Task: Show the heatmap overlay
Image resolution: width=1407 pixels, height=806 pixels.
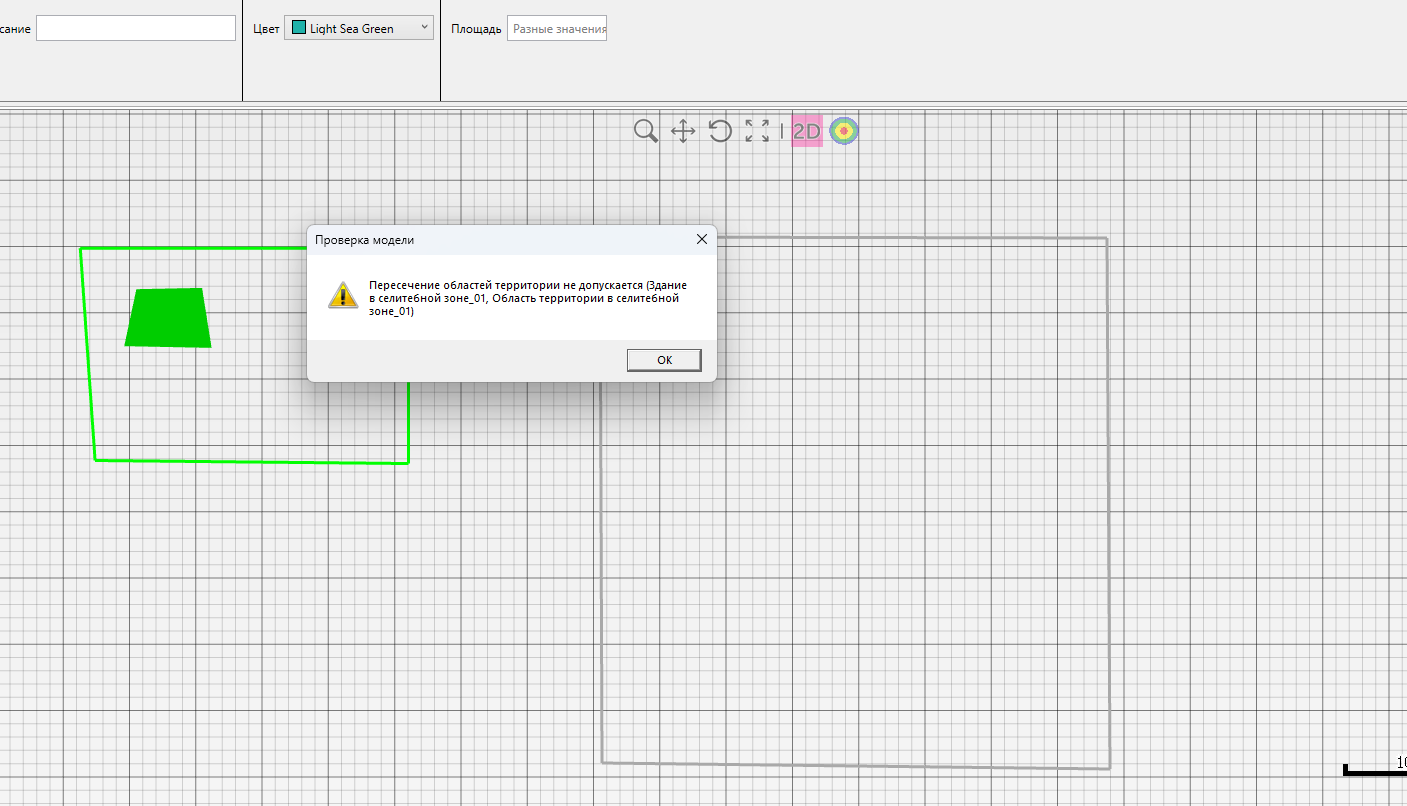Action: [x=844, y=131]
